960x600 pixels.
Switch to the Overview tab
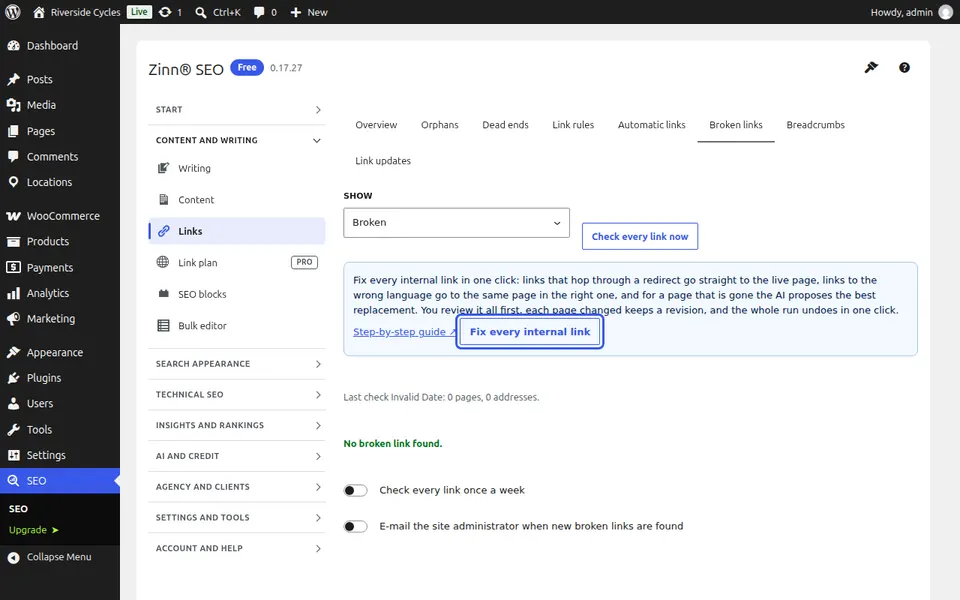[x=376, y=125]
